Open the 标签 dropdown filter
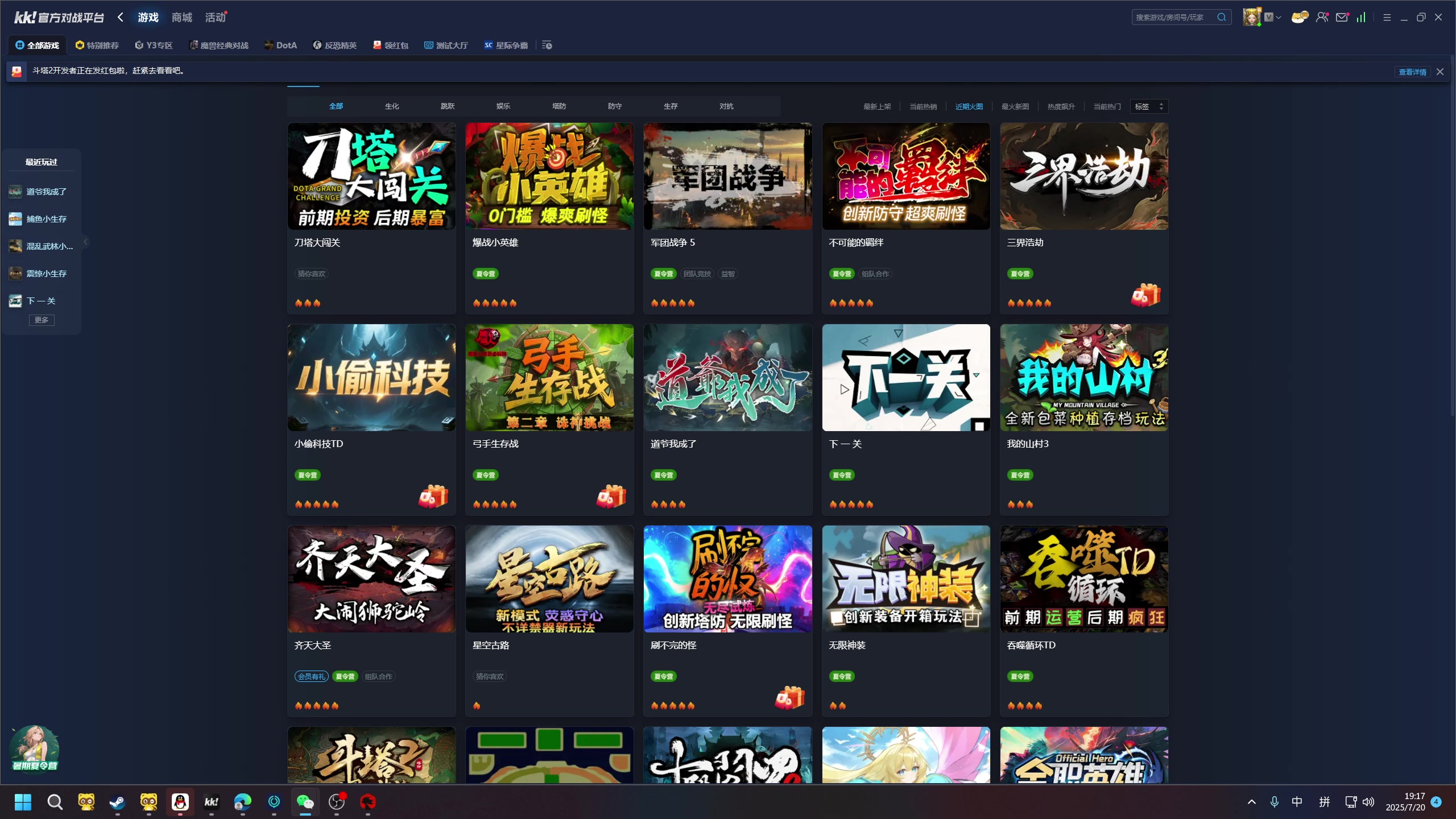The height and width of the screenshot is (819, 1456). 1149,106
